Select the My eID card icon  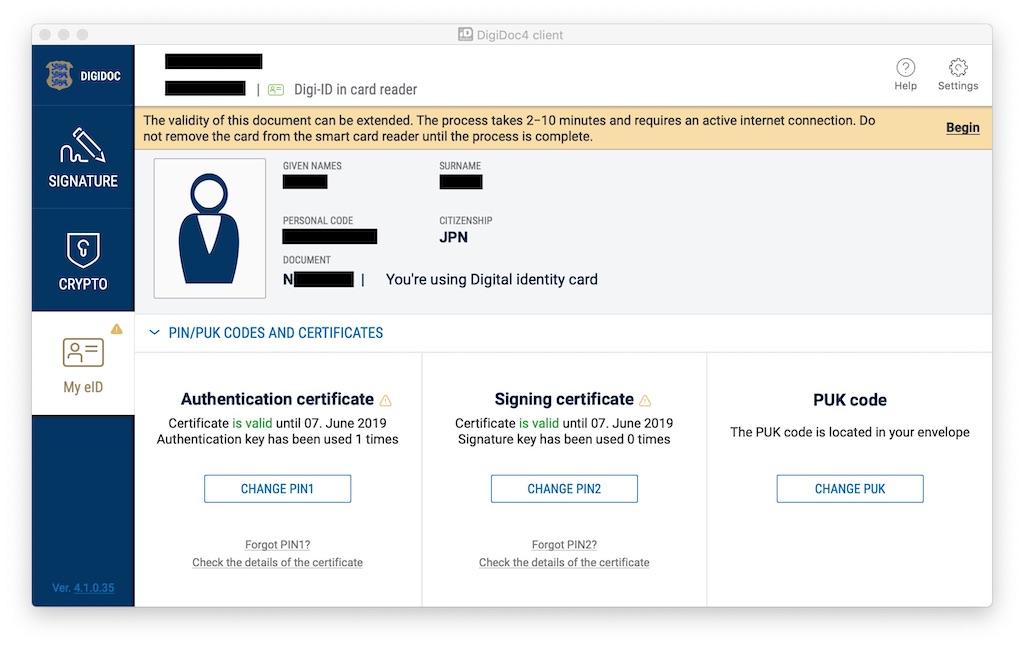[83, 352]
